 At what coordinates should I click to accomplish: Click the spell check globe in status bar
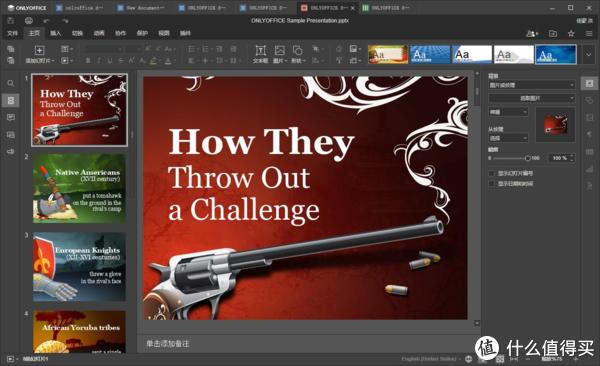(469, 359)
